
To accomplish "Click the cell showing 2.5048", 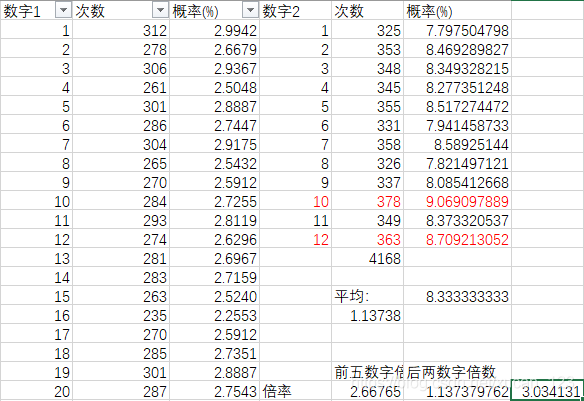I will (x=215, y=87).
